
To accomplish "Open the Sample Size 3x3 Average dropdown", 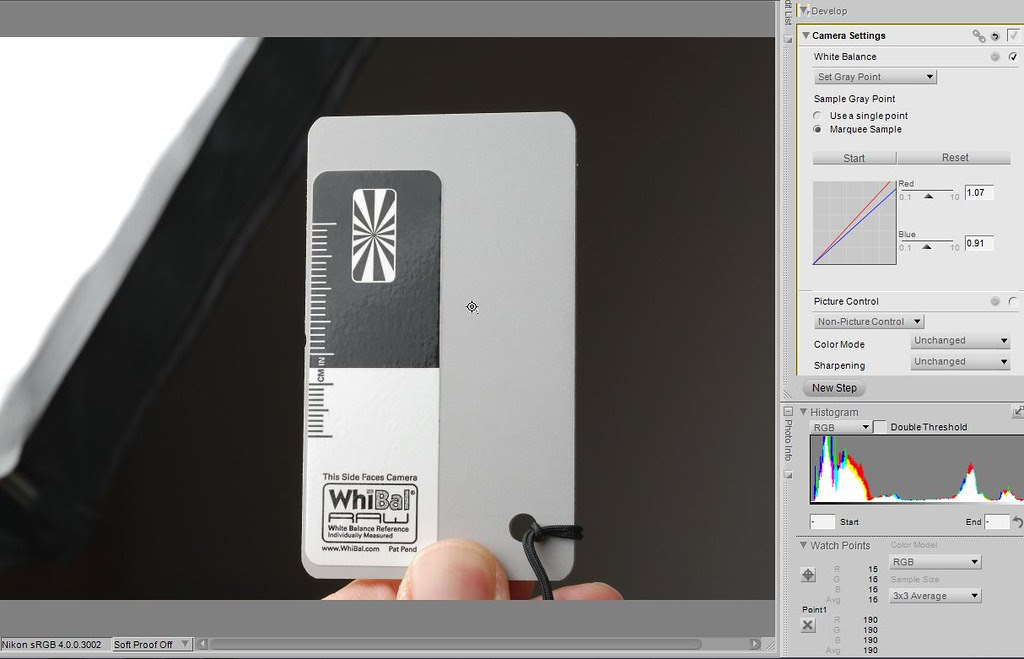I will click(935, 596).
